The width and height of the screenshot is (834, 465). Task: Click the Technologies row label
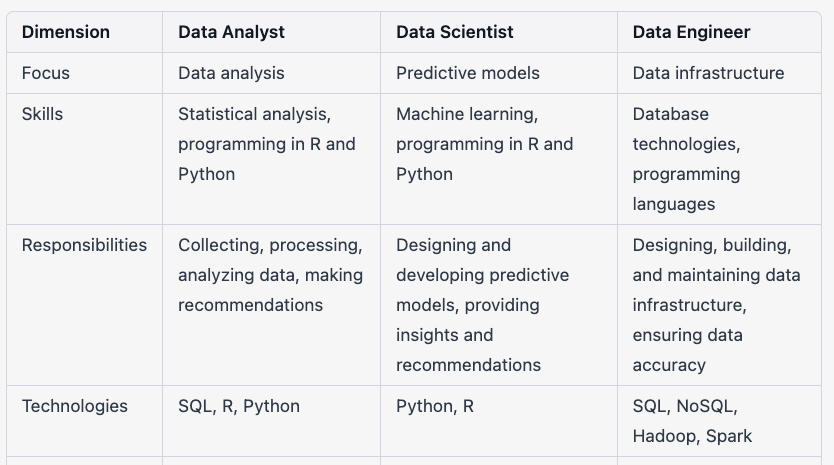(75, 406)
